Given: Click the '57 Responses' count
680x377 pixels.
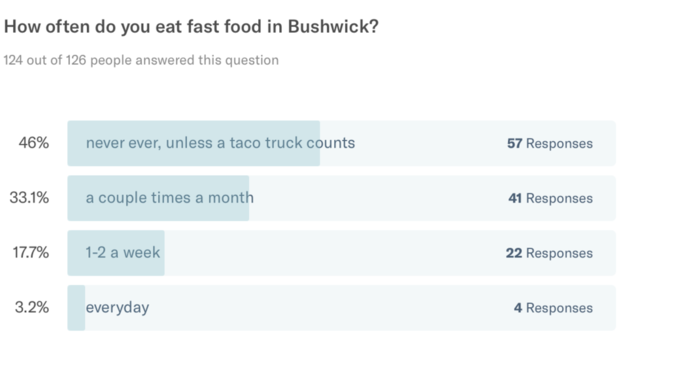Looking at the screenshot, I should [550, 143].
